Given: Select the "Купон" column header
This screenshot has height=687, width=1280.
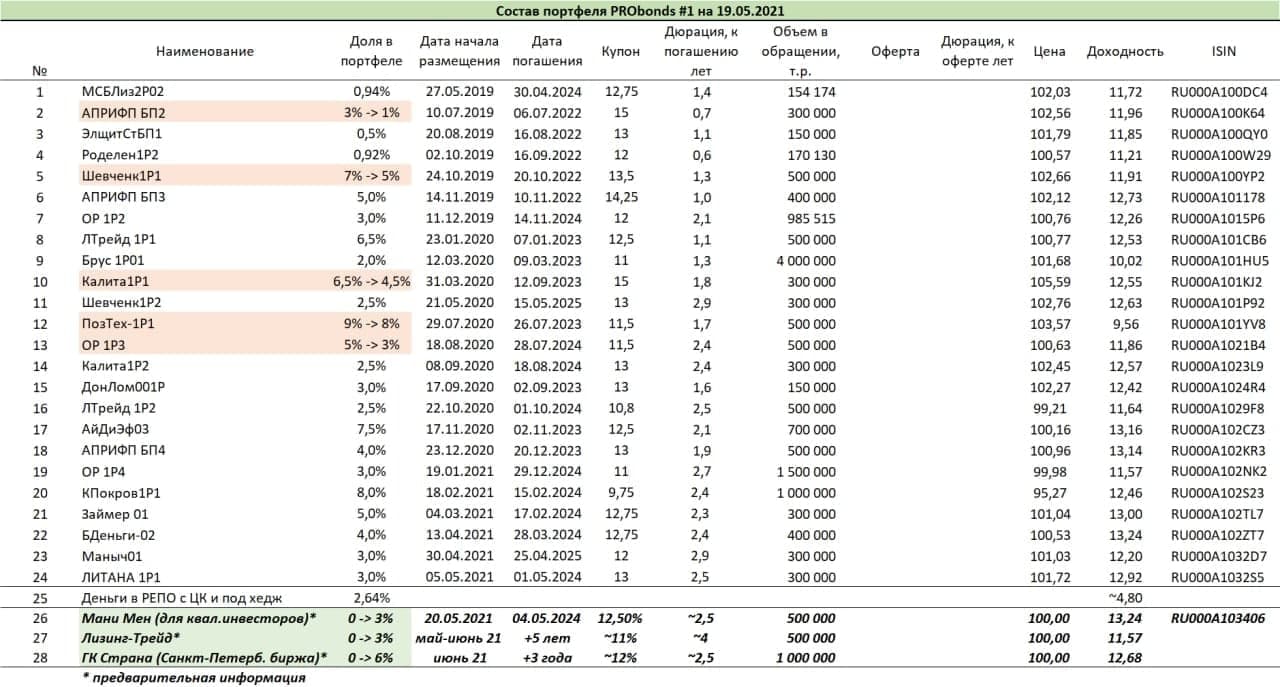Looking at the screenshot, I should point(621,51).
